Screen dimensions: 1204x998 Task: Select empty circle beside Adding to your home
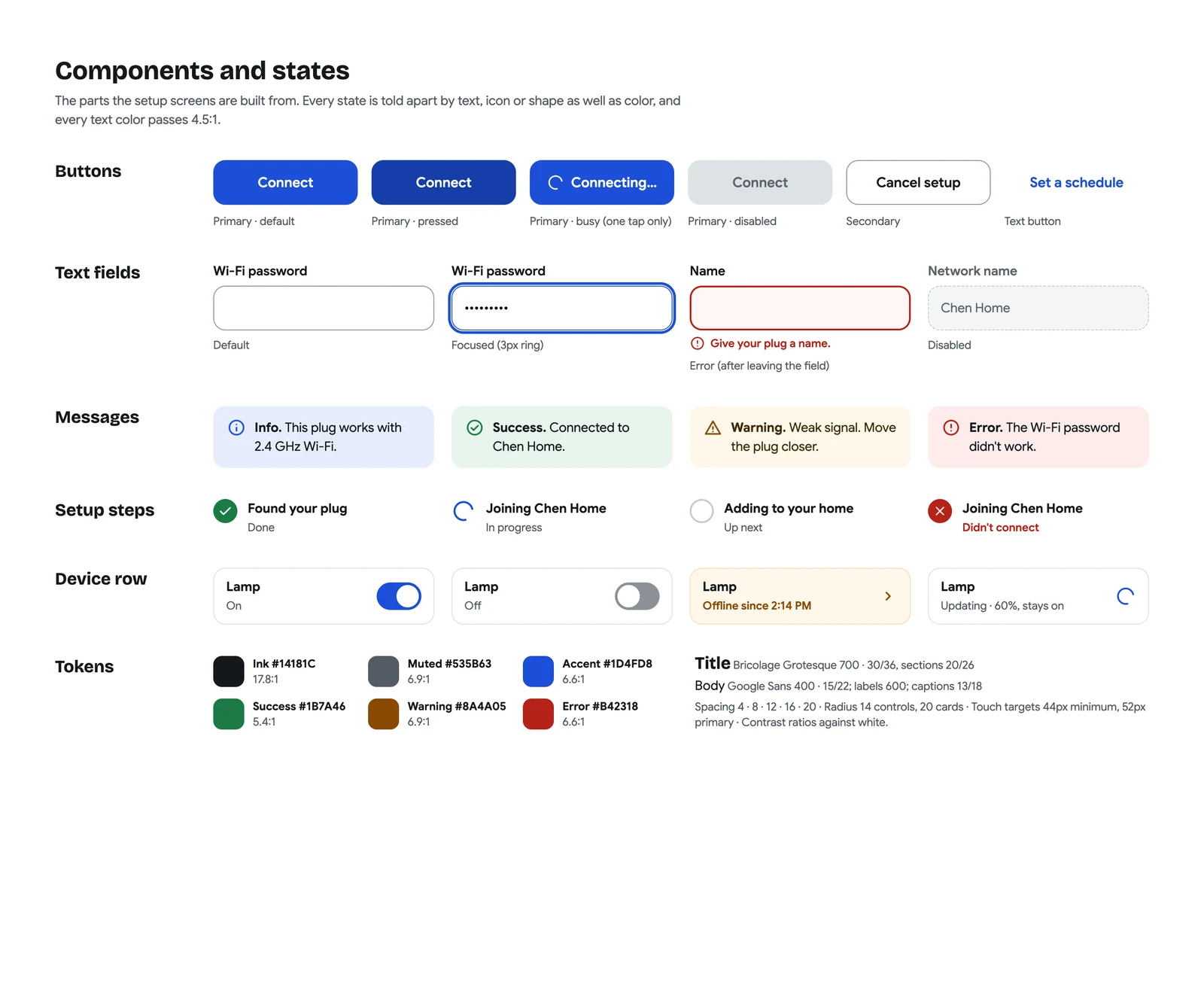pyautogui.click(x=701, y=511)
